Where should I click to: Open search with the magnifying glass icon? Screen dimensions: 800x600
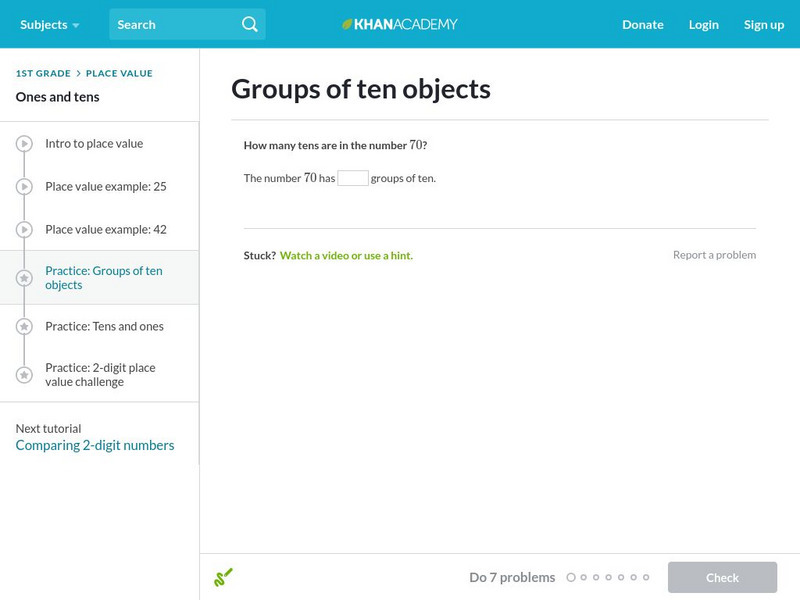pyautogui.click(x=250, y=24)
